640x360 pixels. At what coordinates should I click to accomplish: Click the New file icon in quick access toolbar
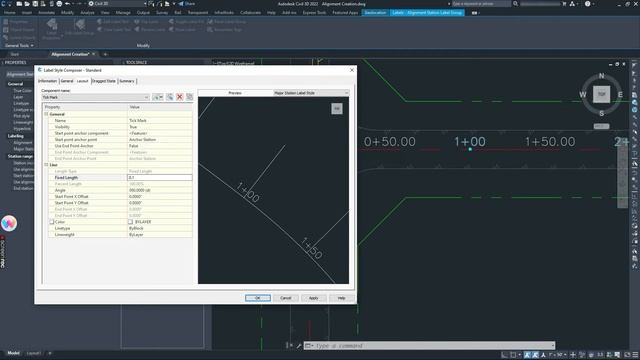[x=19, y=4]
